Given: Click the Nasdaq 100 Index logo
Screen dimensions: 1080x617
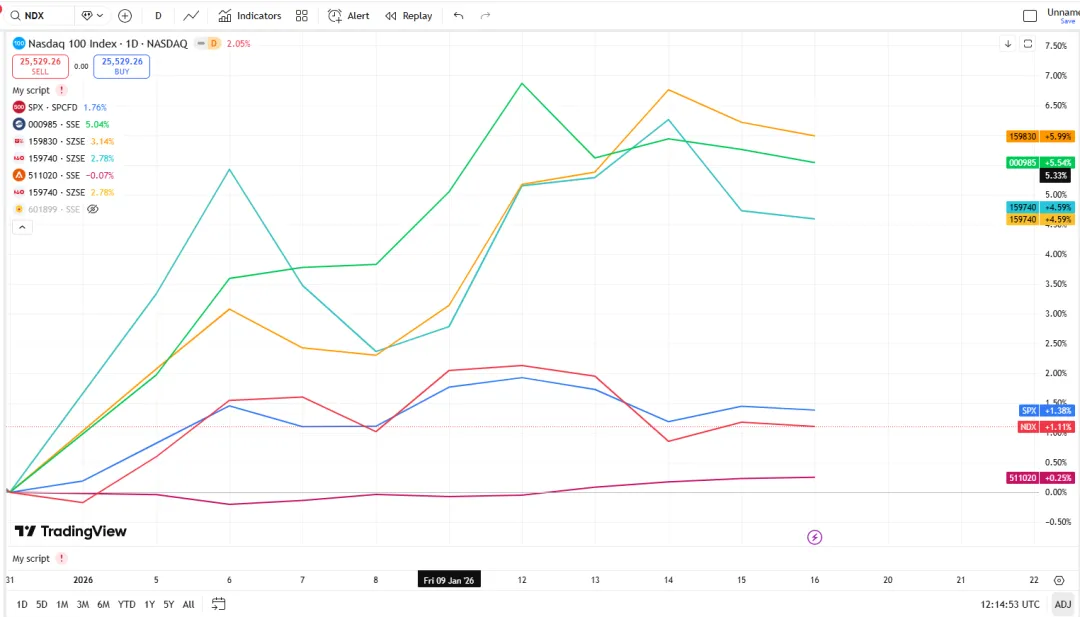Looking at the screenshot, I should [19, 43].
